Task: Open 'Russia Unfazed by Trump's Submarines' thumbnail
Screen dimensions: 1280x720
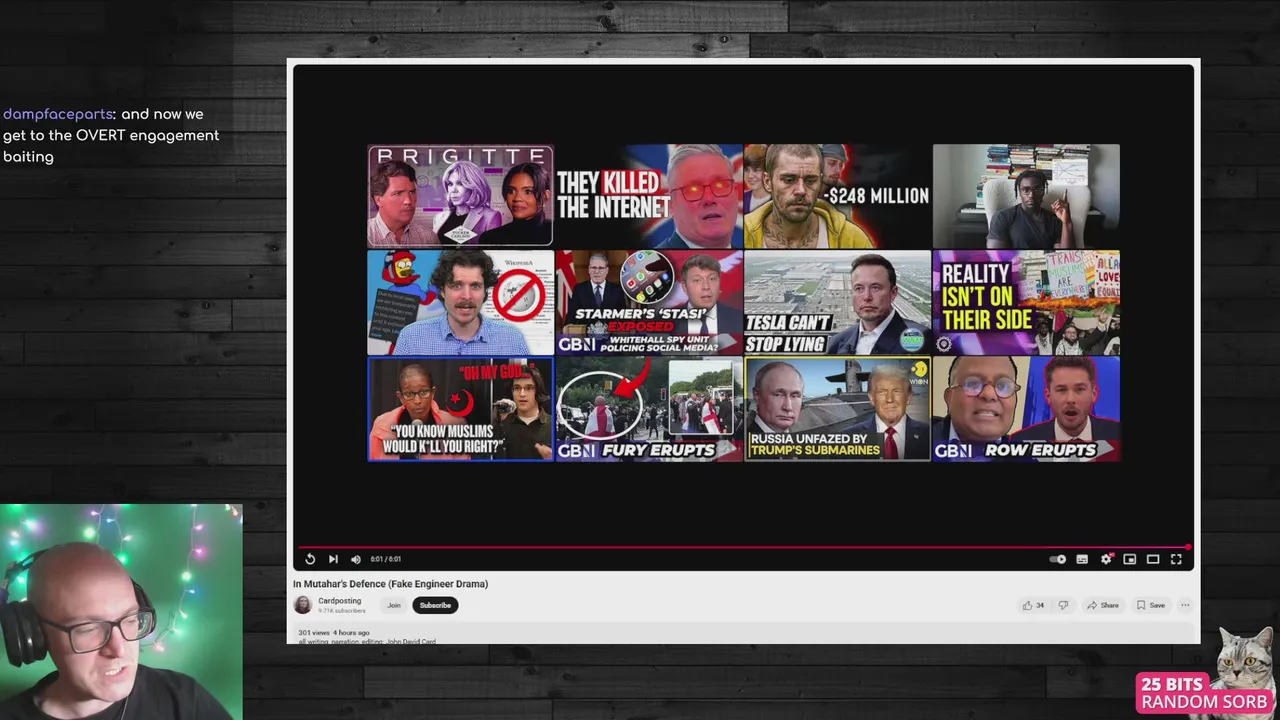Action: coord(837,409)
